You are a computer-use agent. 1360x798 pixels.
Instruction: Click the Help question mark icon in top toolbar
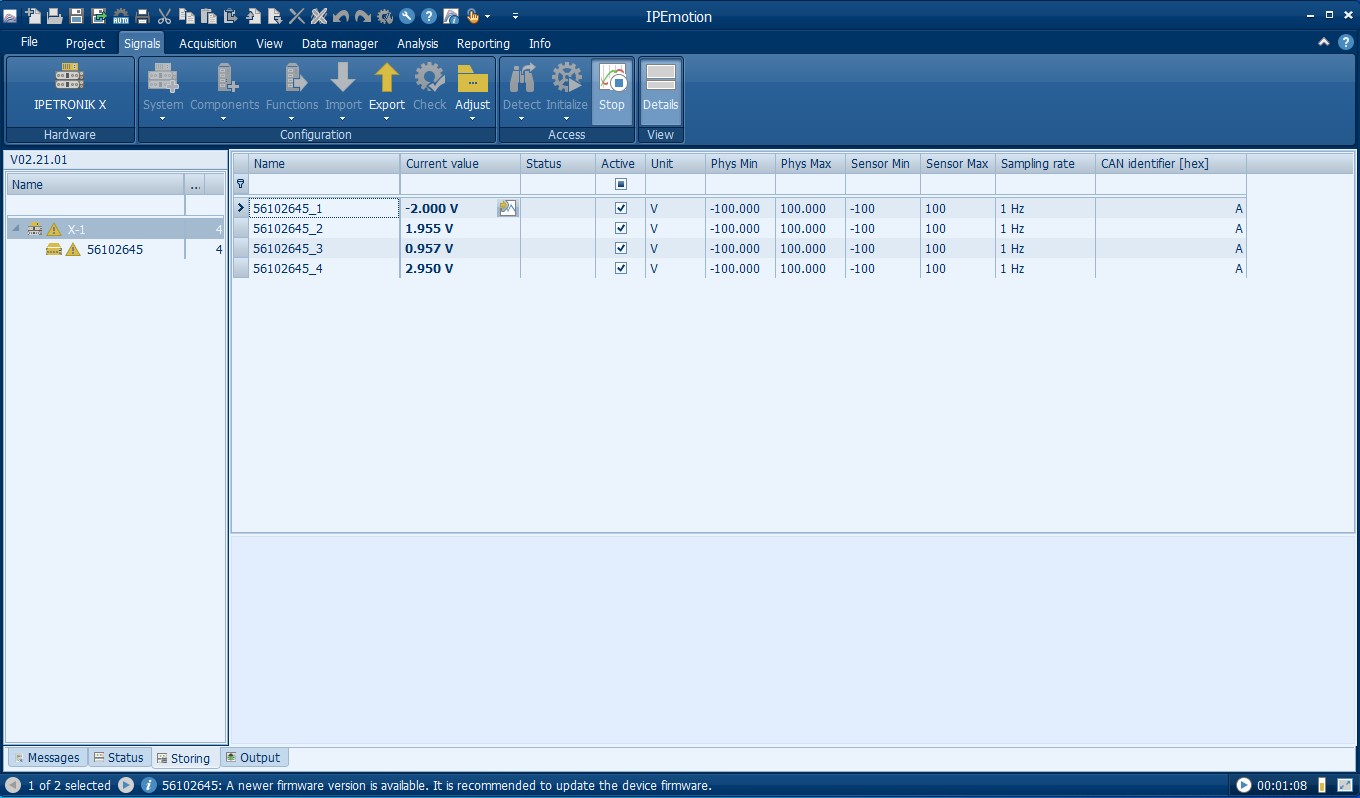coord(428,16)
